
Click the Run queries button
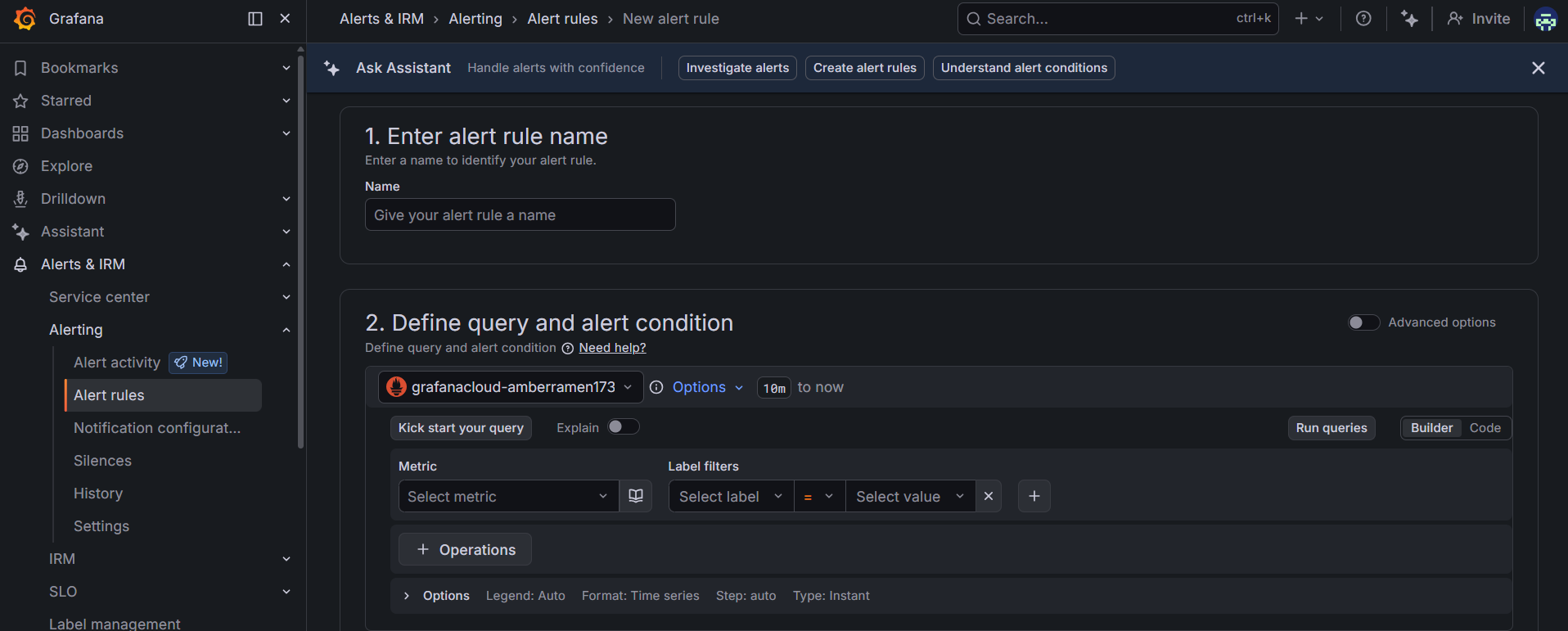click(1331, 428)
